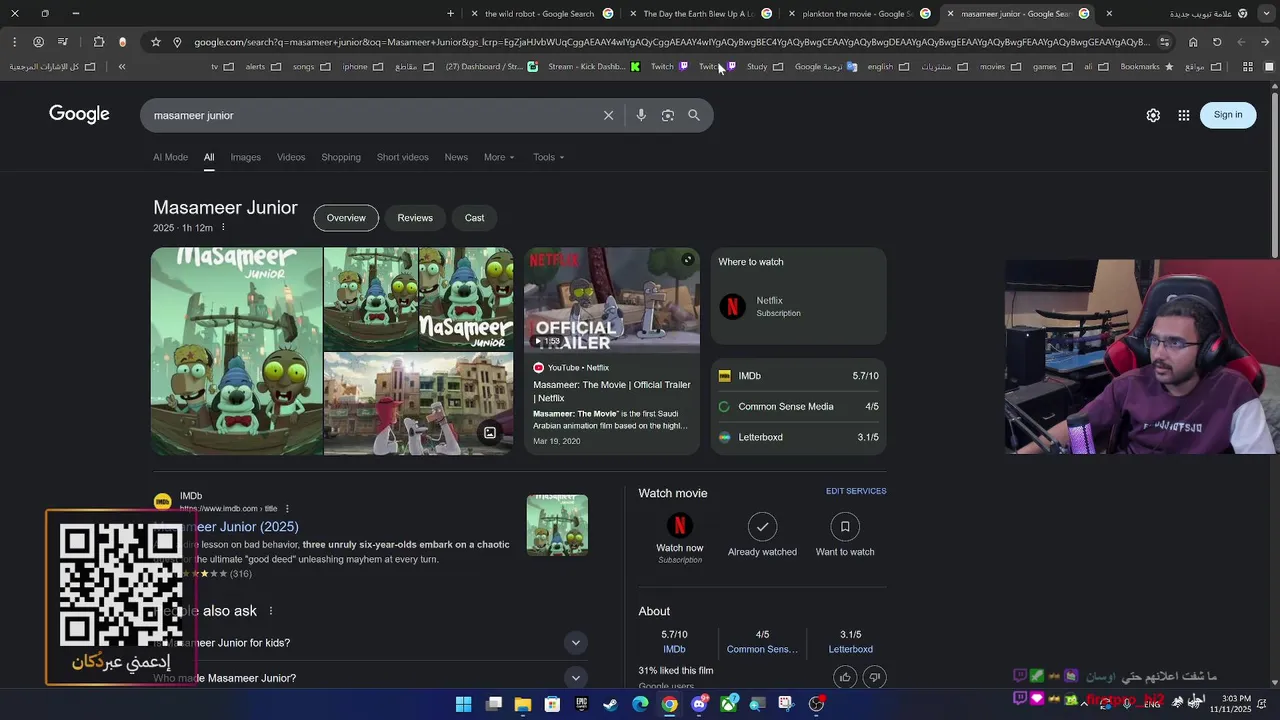The width and height of the screenshot is (1280, 720).
Task: Open the Chrome profile icon
Action: coord(38,42)
